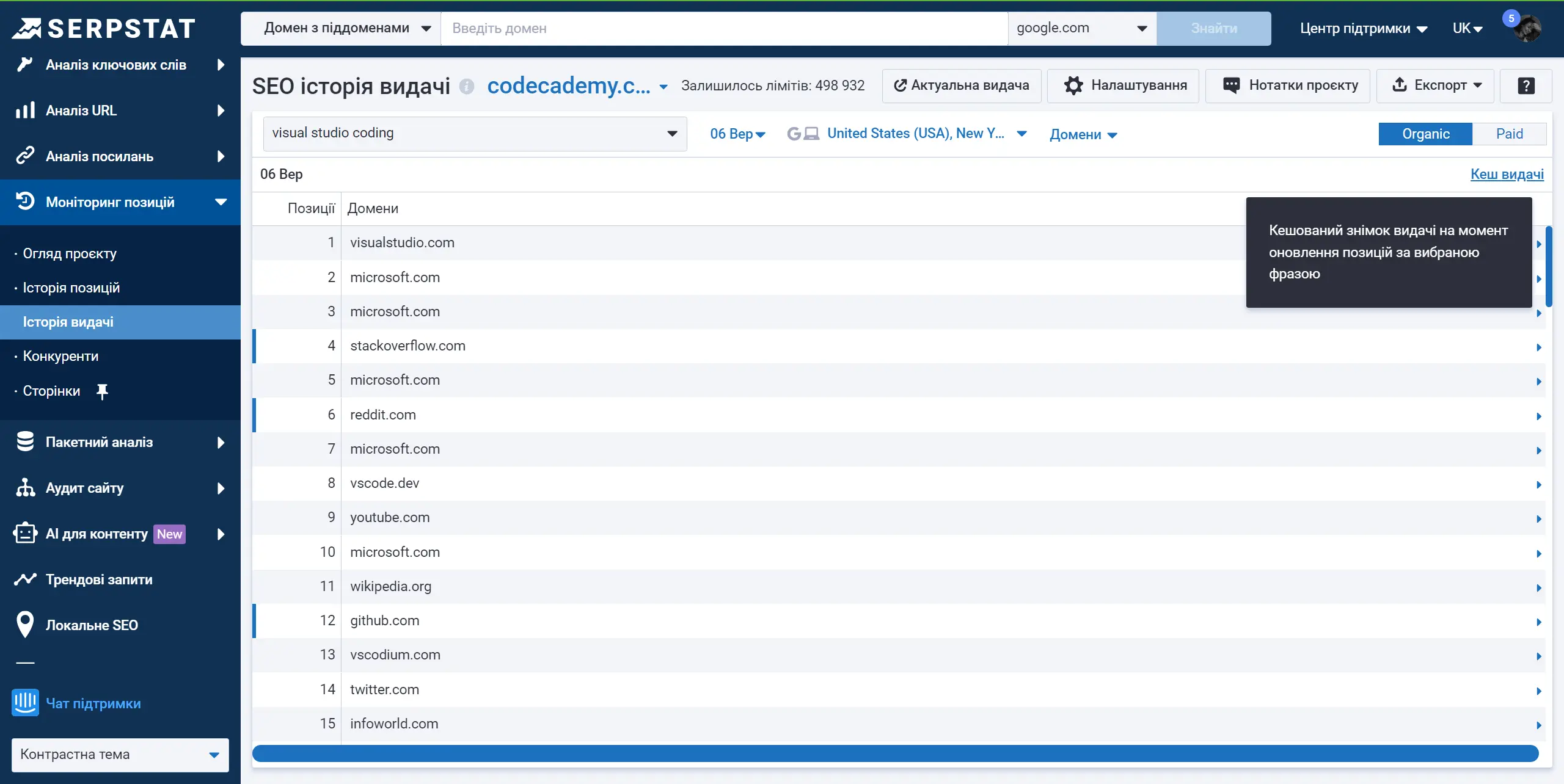1564x784 pixels.
Task: Open the 06 Вер date dropdown
Action: tap(737, 134)
